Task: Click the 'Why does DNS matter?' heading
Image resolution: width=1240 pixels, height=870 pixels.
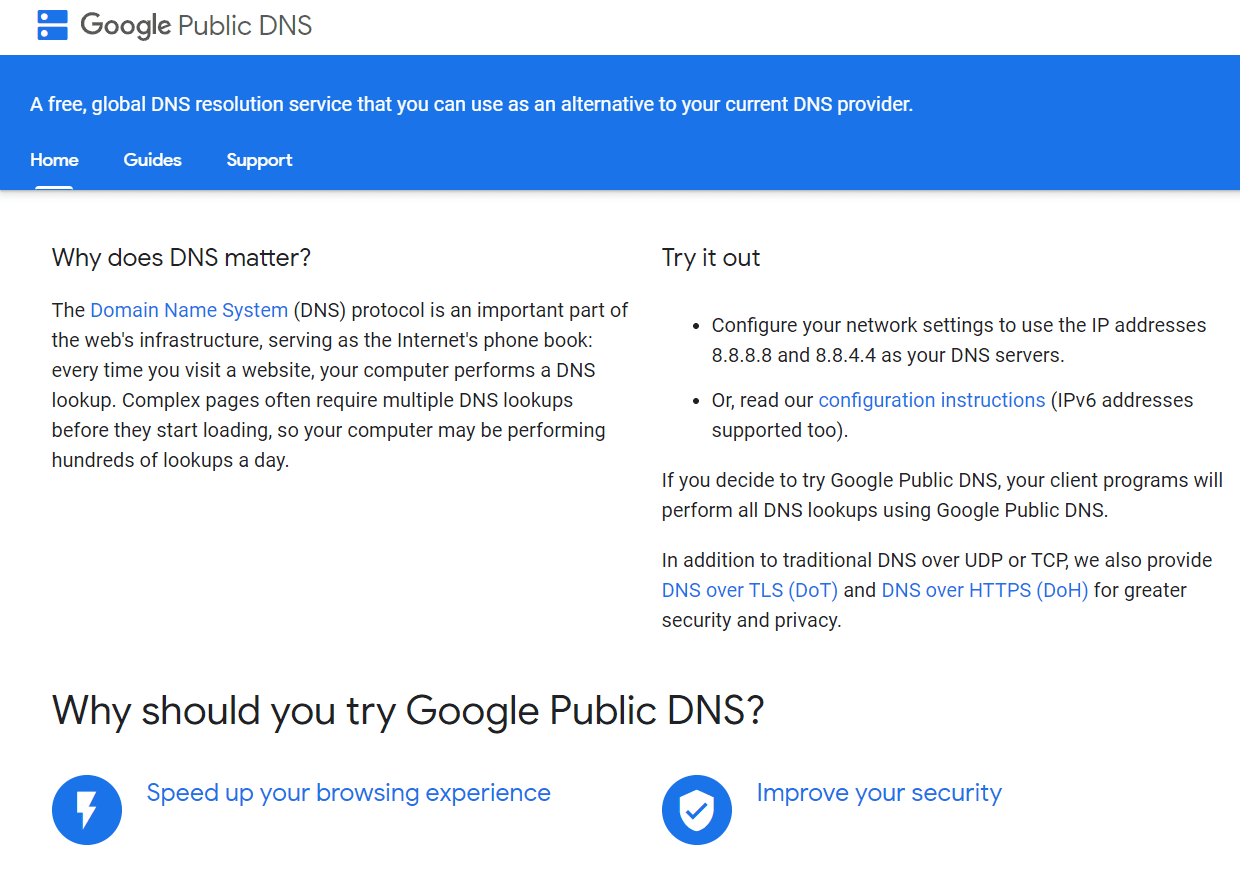Action: pos(181,258)
